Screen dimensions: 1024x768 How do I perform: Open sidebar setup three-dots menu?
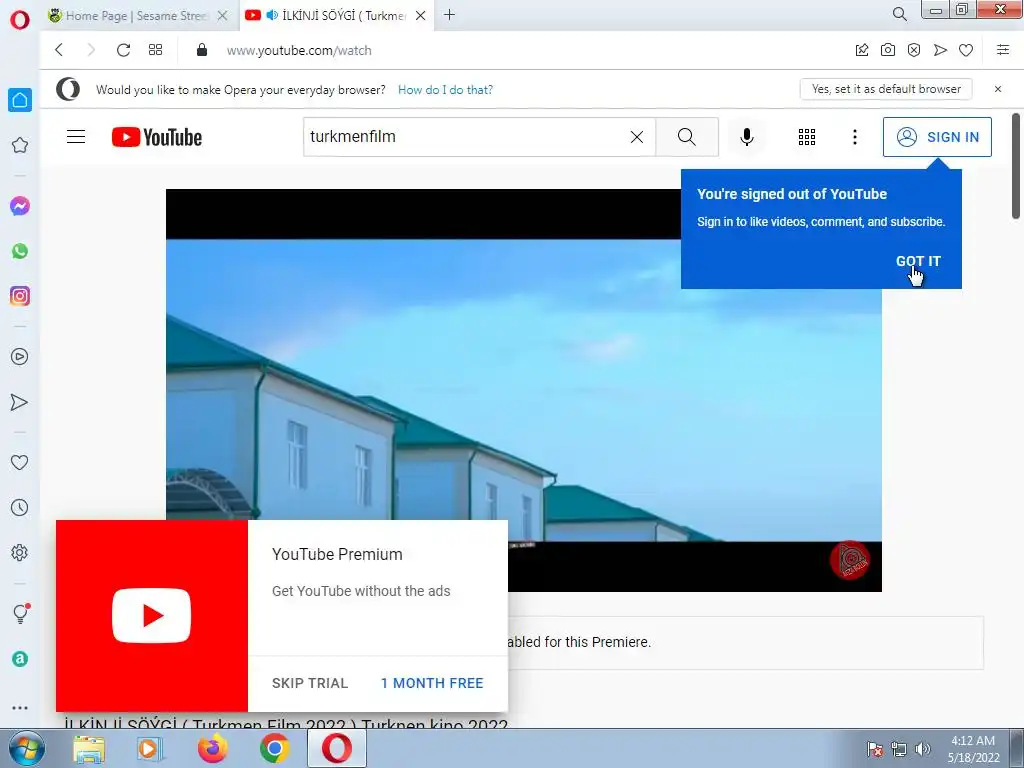point(20,707)
